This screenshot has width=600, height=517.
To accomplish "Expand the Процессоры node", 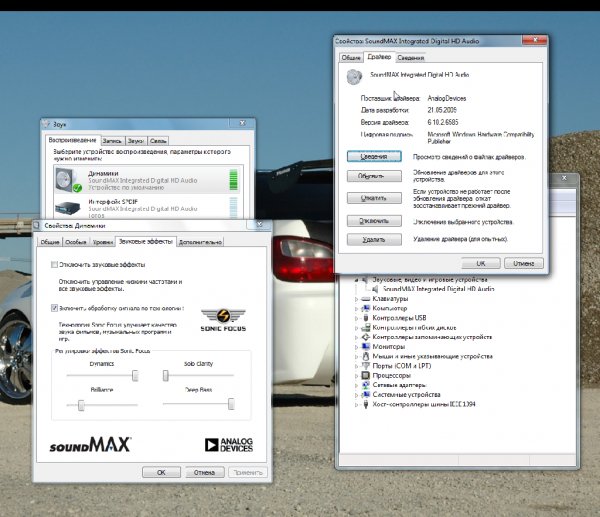I will pos(357,376).
